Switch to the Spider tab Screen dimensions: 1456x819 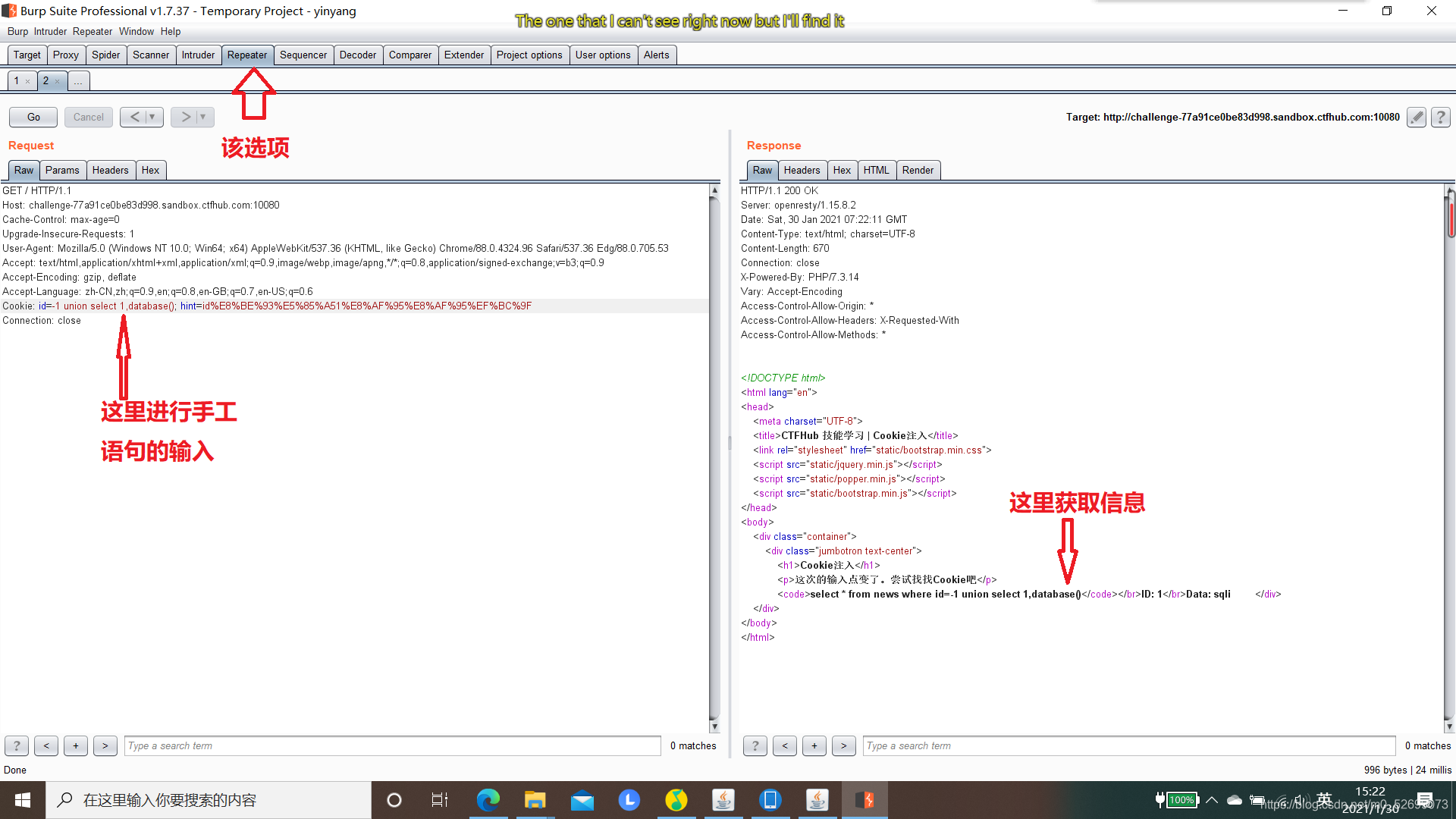[106, 55]
